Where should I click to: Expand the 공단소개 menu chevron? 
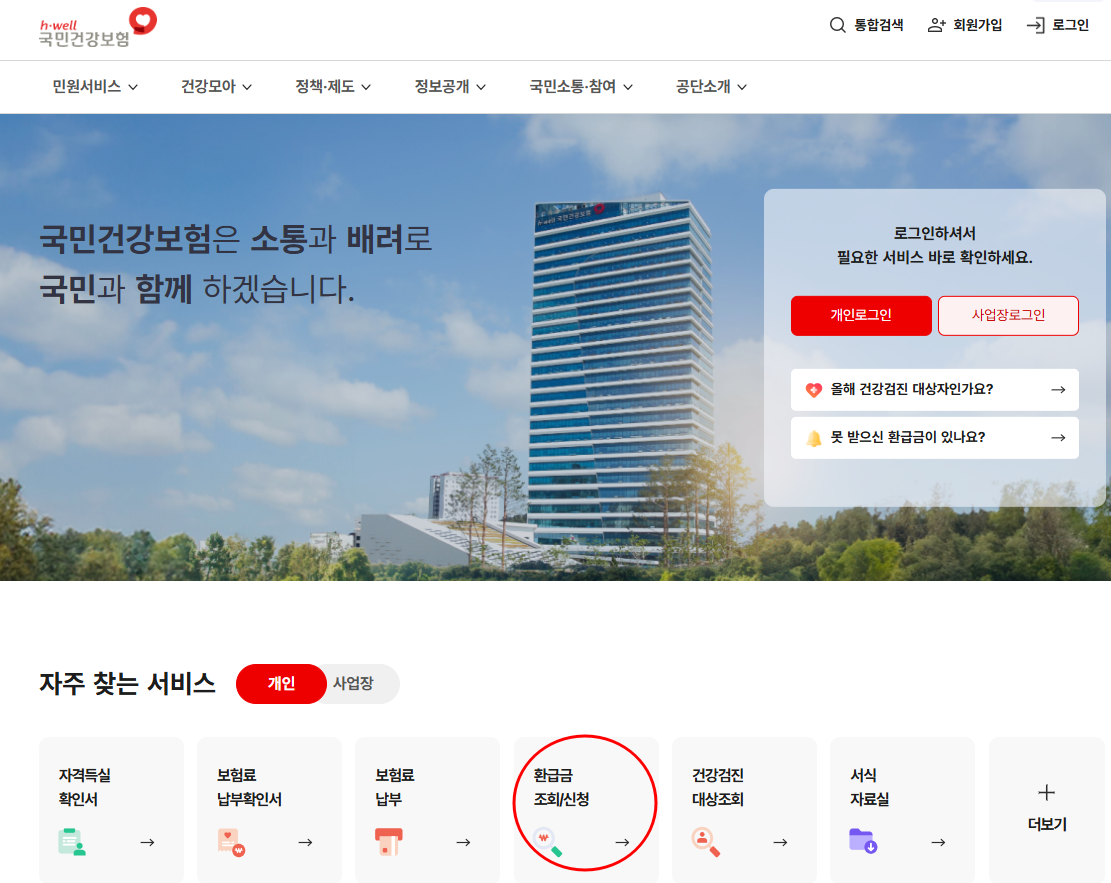742,87
